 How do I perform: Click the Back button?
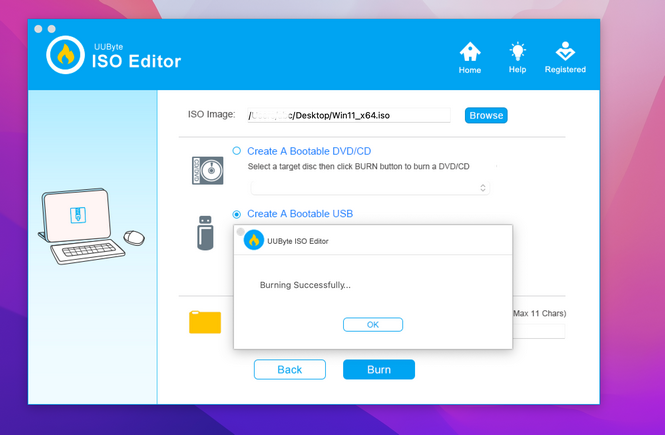[x=290, y=370]
